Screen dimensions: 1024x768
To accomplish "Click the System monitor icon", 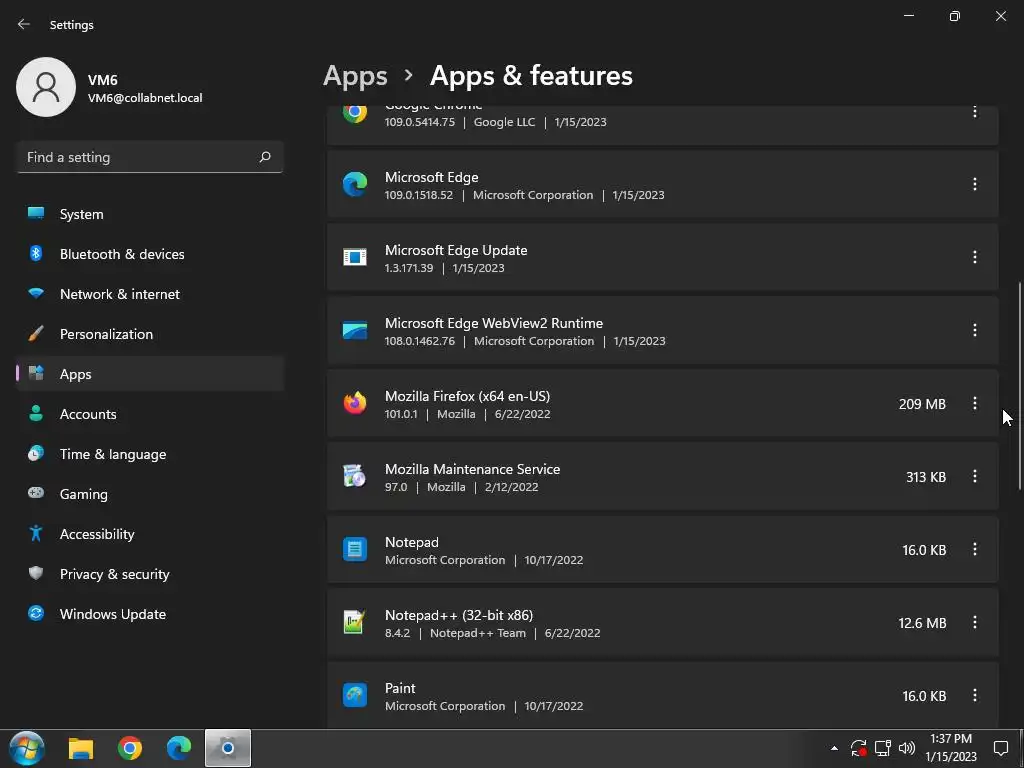I will (x=36, y=213).
